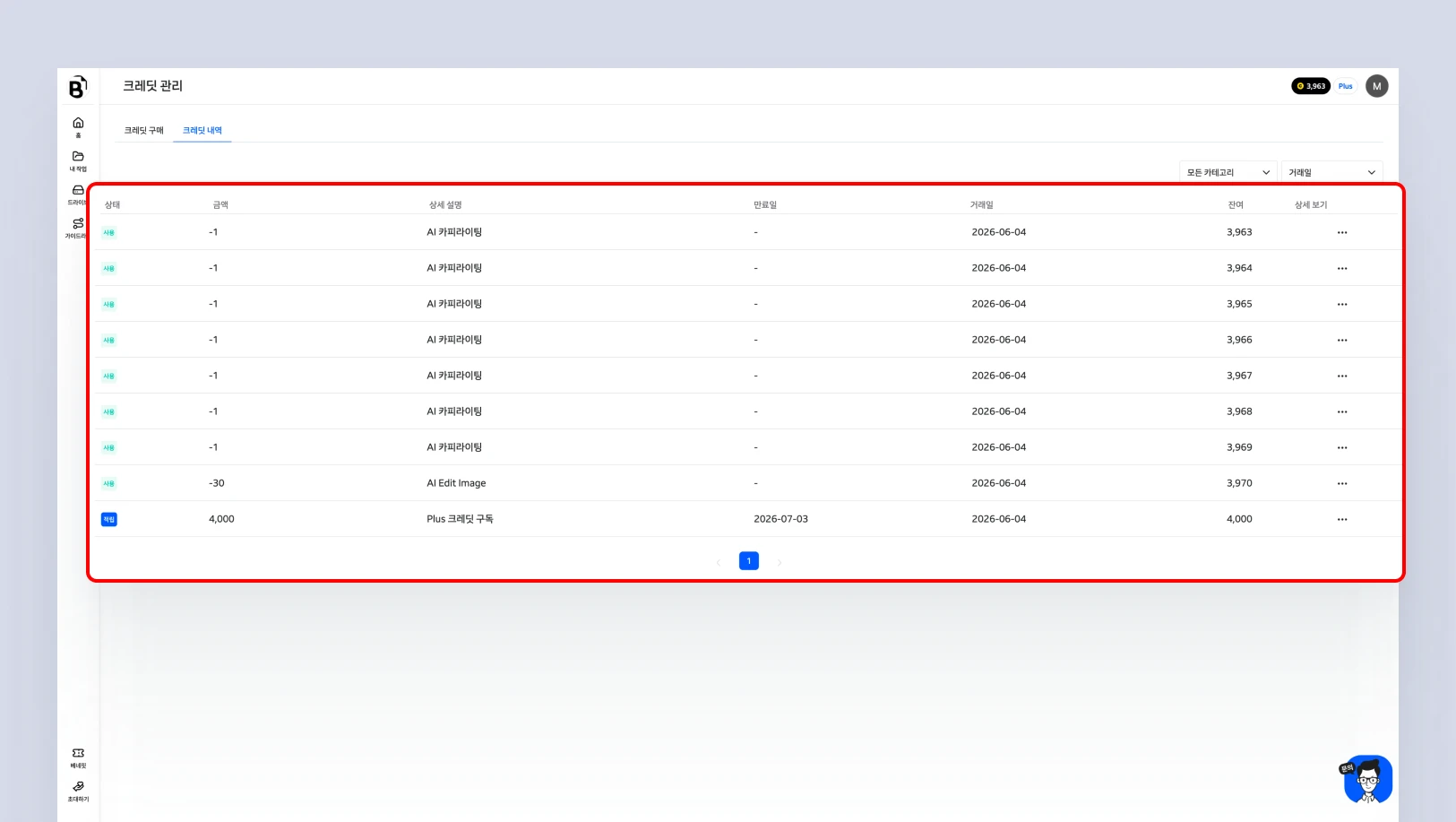Expand the 모든 카테고리 dropdown
The height and width of the screenshot is (822, 1456).
tap(1228, 172)
